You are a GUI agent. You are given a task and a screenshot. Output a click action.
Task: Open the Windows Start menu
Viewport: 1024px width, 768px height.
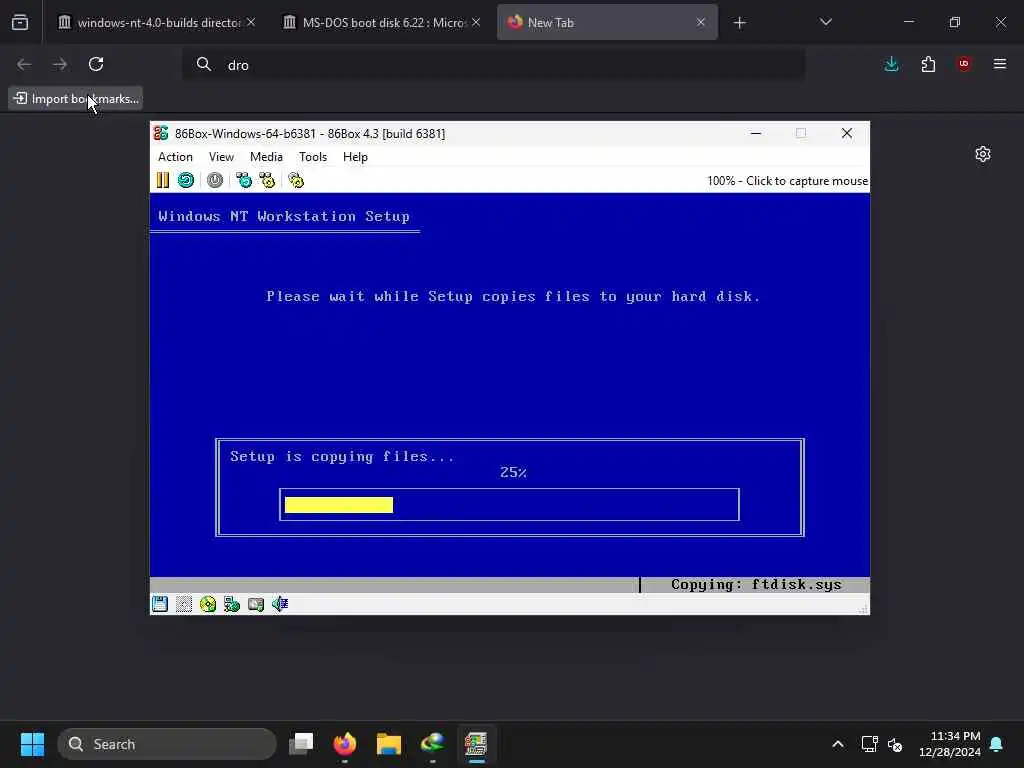(32, 744)
